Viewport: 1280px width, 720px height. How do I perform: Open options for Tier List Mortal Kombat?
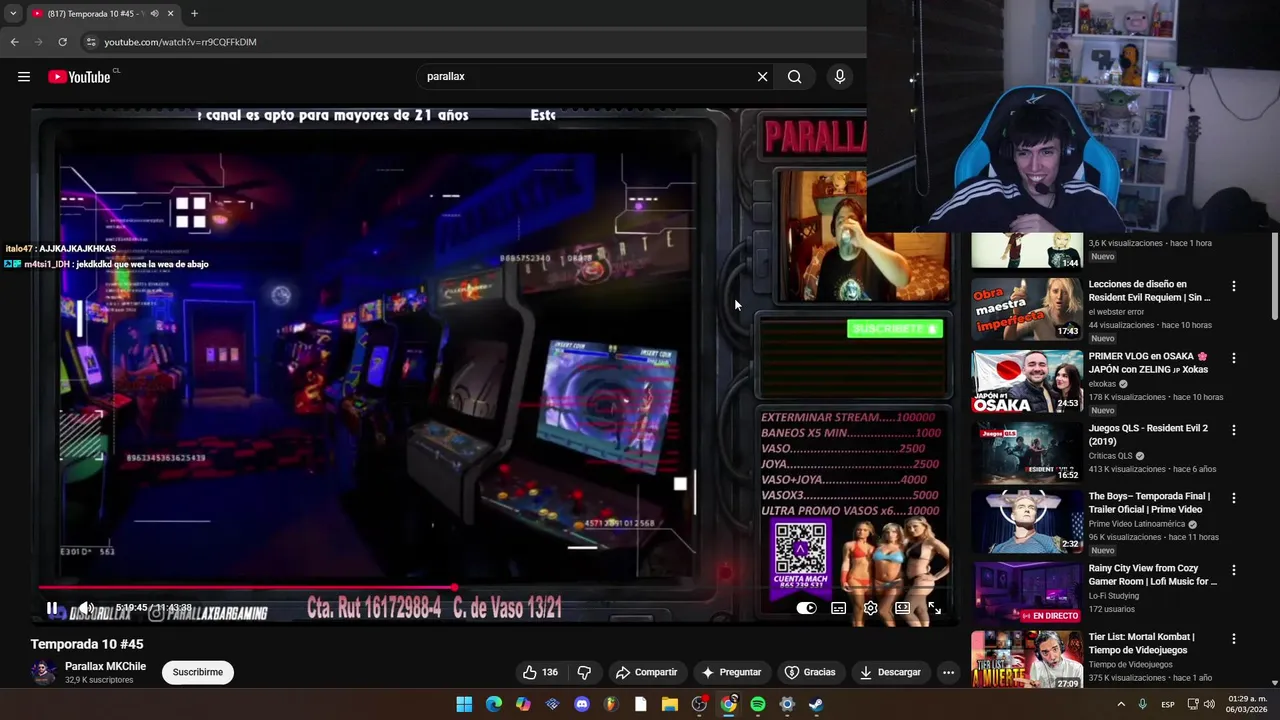point(1233,639)
